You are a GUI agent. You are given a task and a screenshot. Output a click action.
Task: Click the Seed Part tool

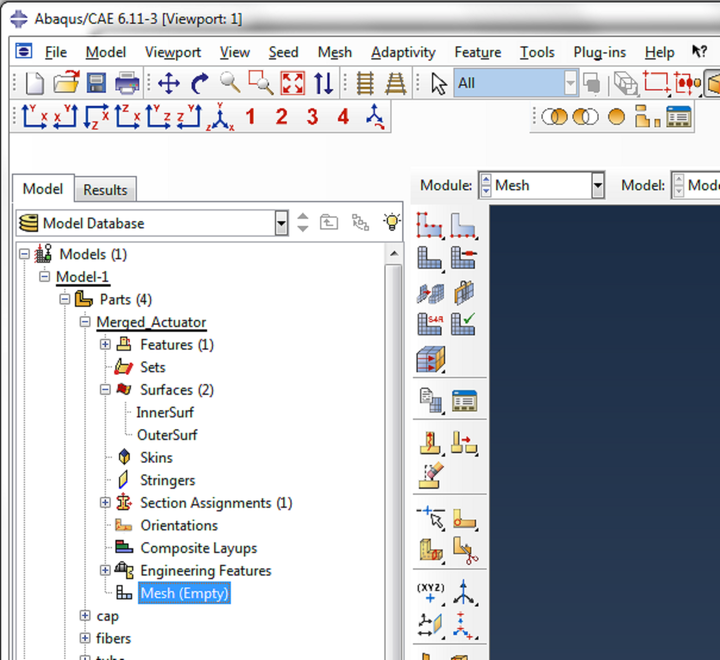point(430,225)
